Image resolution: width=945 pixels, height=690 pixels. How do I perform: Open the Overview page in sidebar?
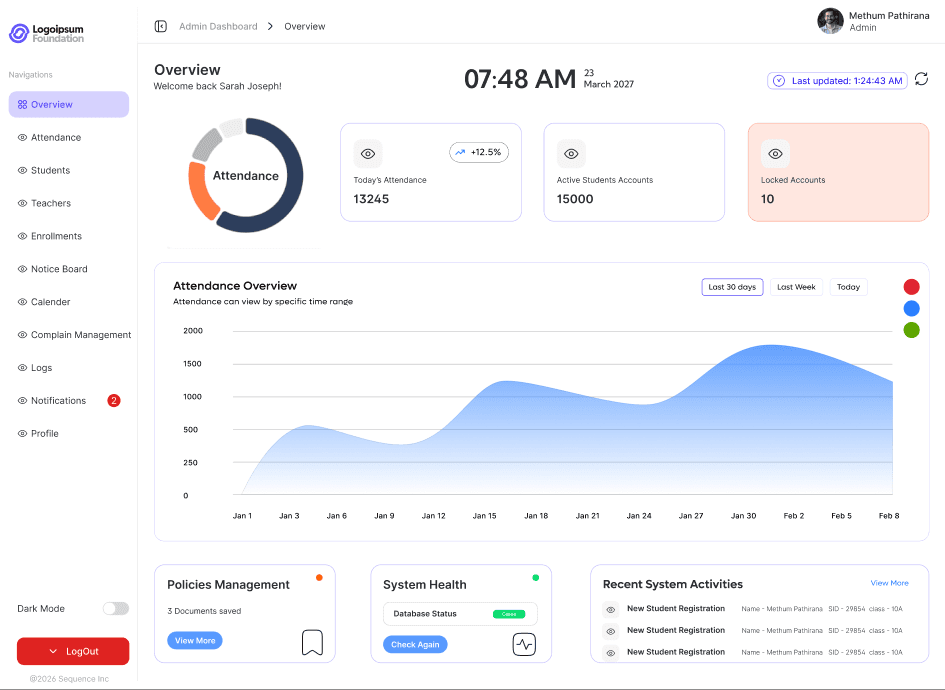click(x=69, y=105)
